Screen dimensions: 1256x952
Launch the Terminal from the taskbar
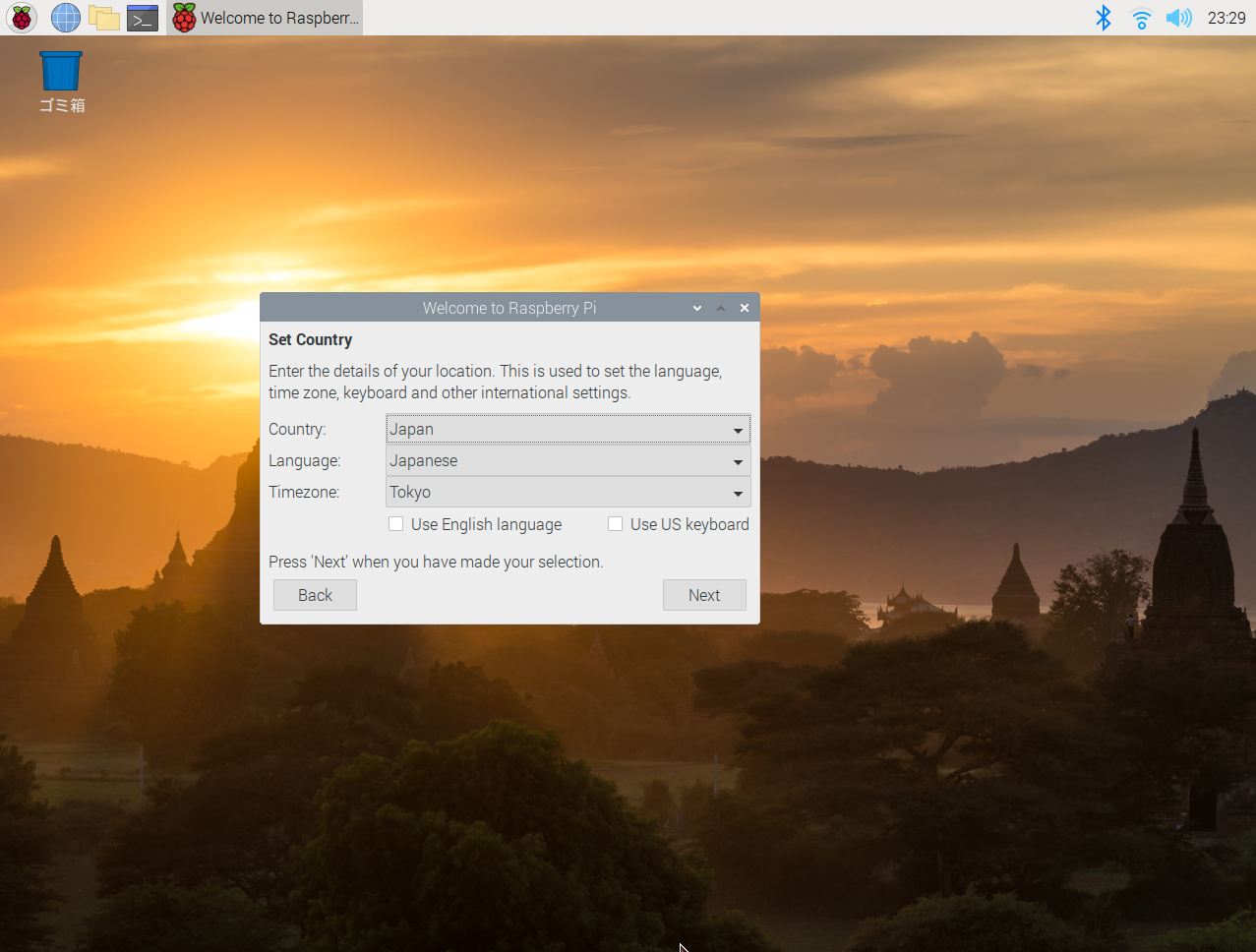tap(143, 18)
